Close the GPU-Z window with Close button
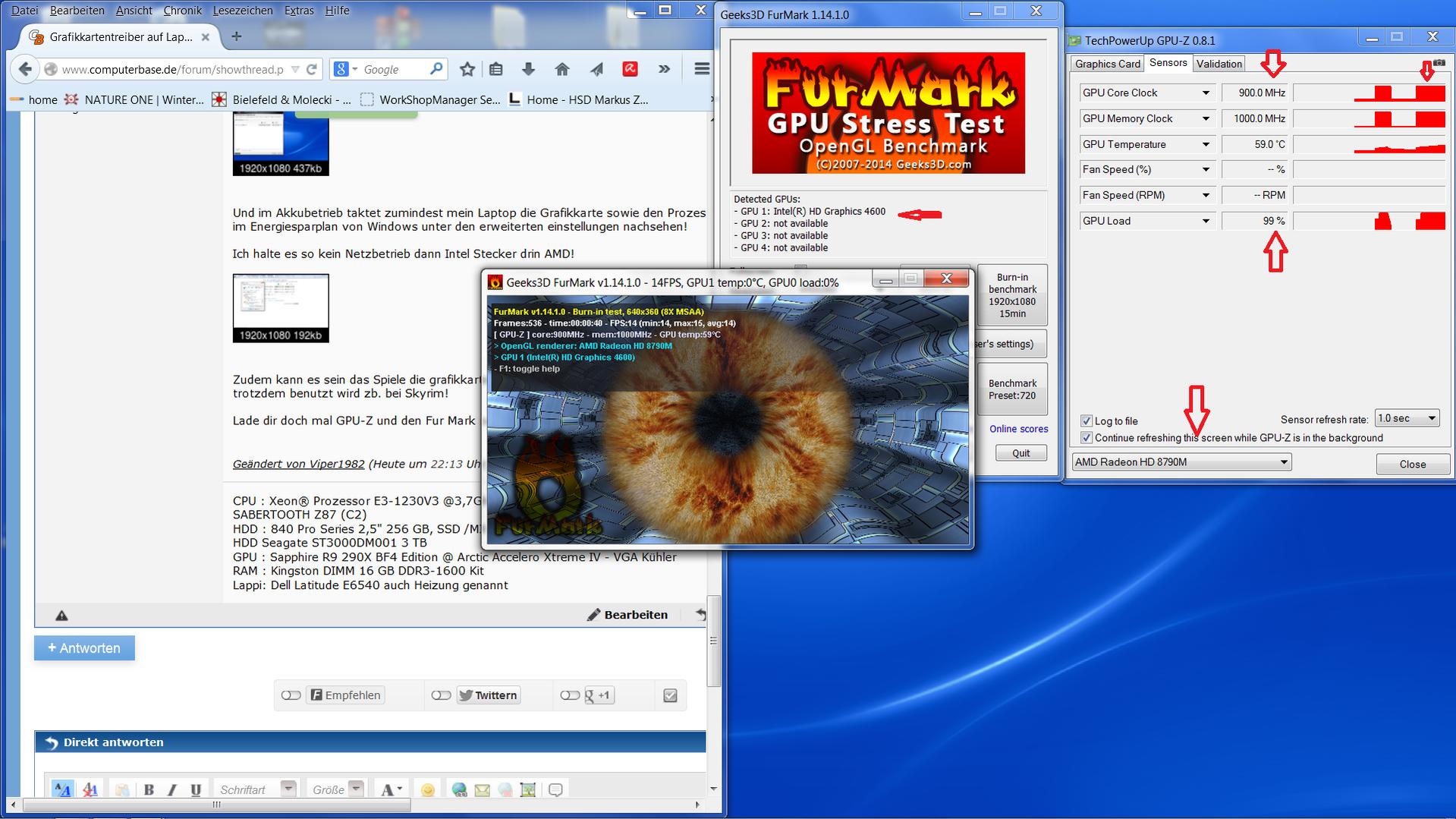This screenshot has height=819, width=1456. (1413, 464)
